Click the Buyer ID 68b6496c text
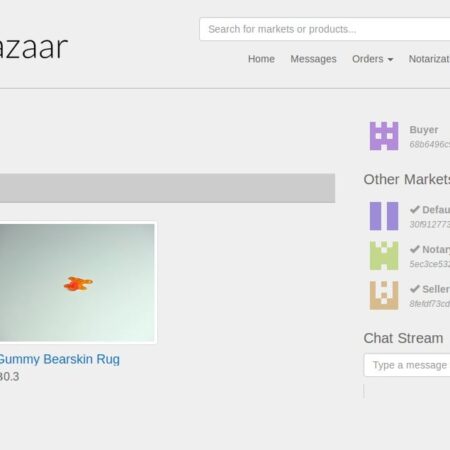The height and width of the screenshot is (450, 450). click(430, 144)
